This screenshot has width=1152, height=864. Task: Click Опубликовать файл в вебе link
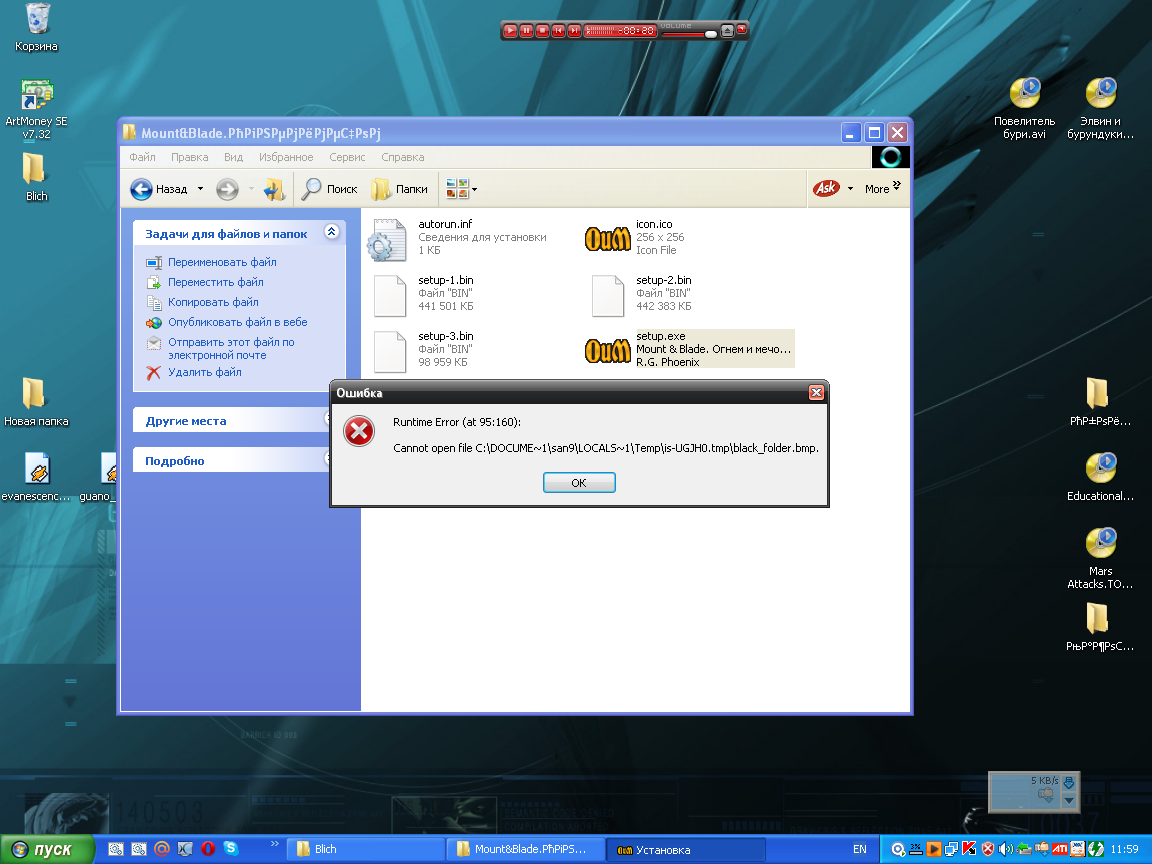point(237,322)
